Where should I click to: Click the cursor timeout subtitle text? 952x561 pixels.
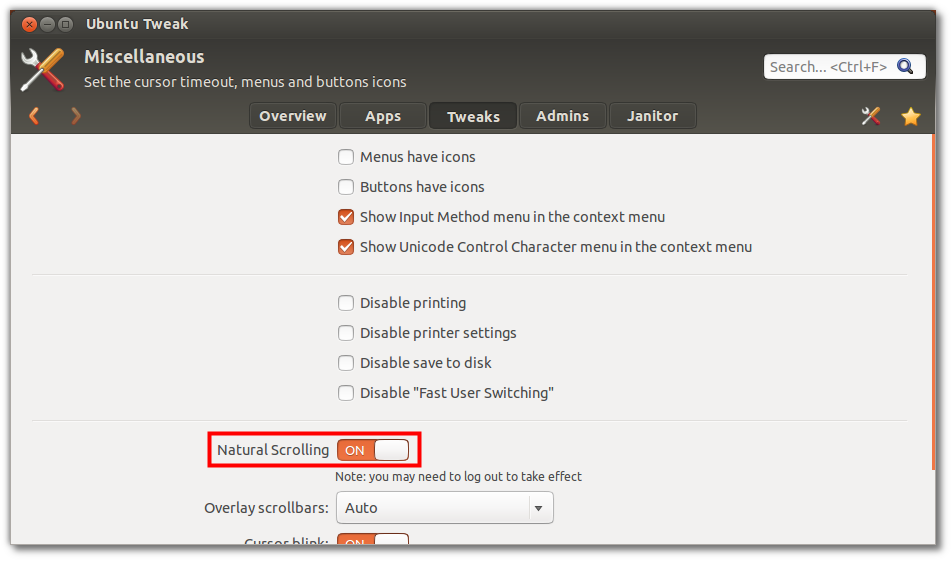click(245, 82)
